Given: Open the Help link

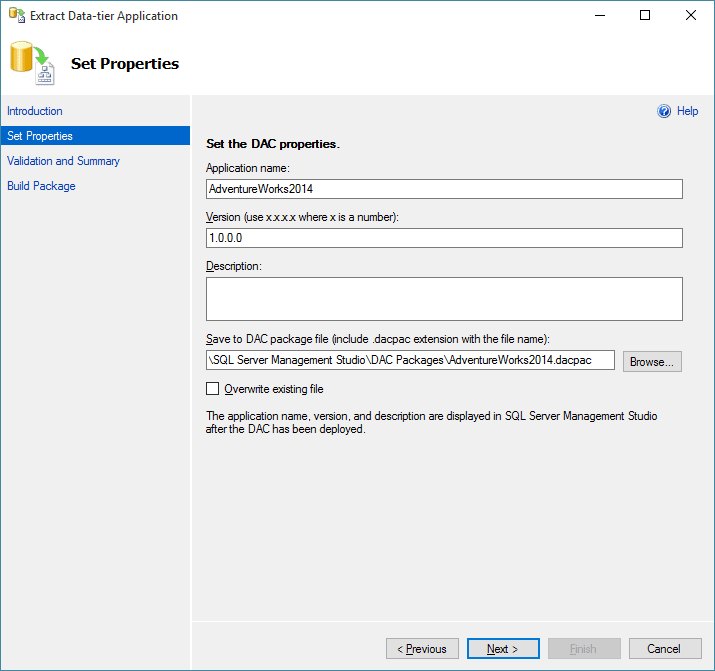Looking at the screenshot, I should pos(687,111).
